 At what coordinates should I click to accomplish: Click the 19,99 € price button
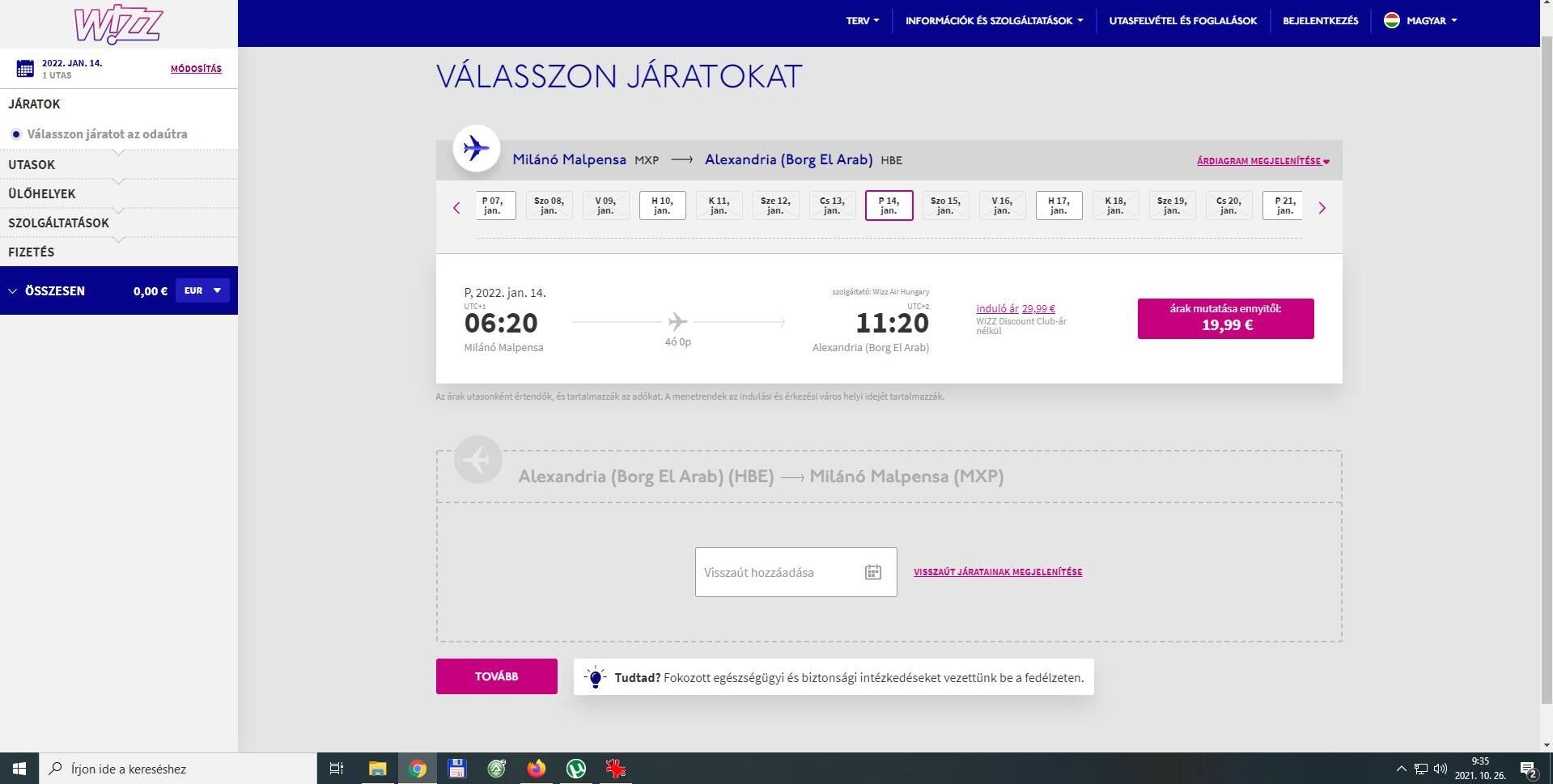(x=1226, y=318)
